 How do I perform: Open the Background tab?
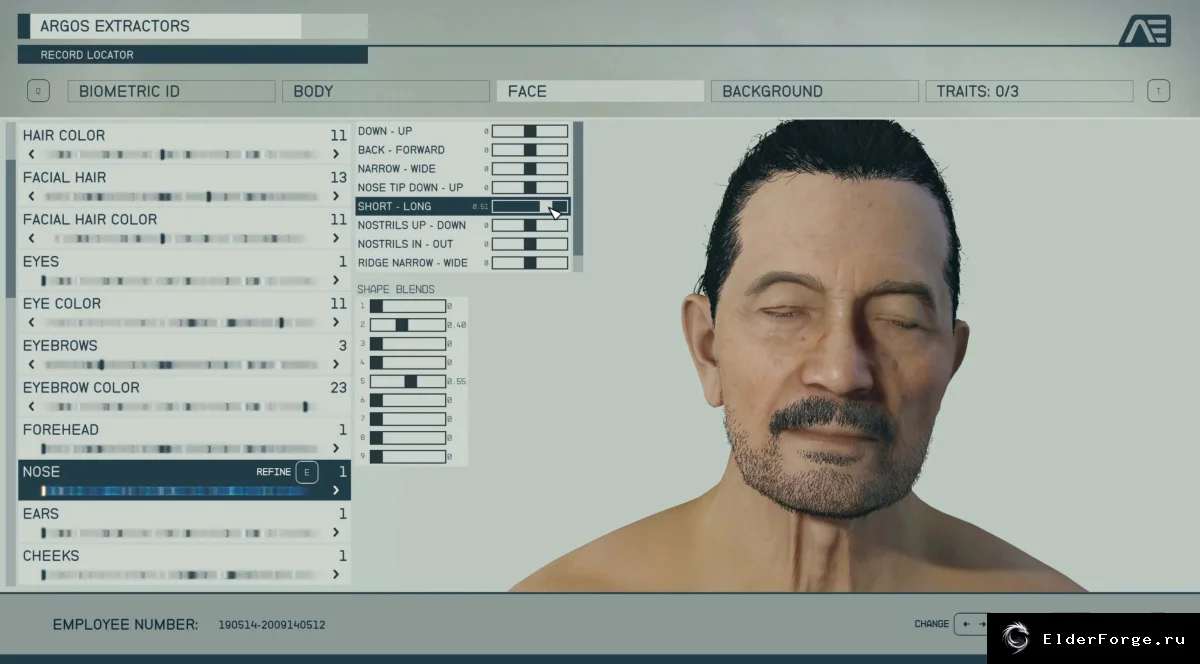pyautogui.click(x=814, y=91)
